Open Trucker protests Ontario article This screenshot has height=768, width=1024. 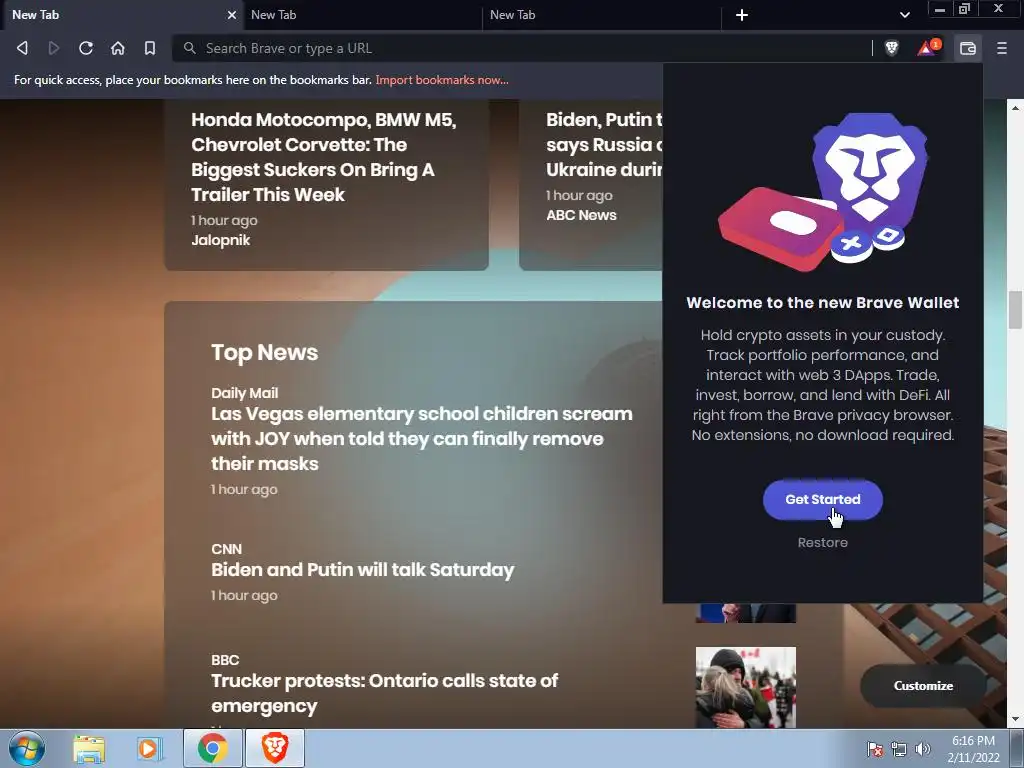pyautogui.click(x=384, y=694)
